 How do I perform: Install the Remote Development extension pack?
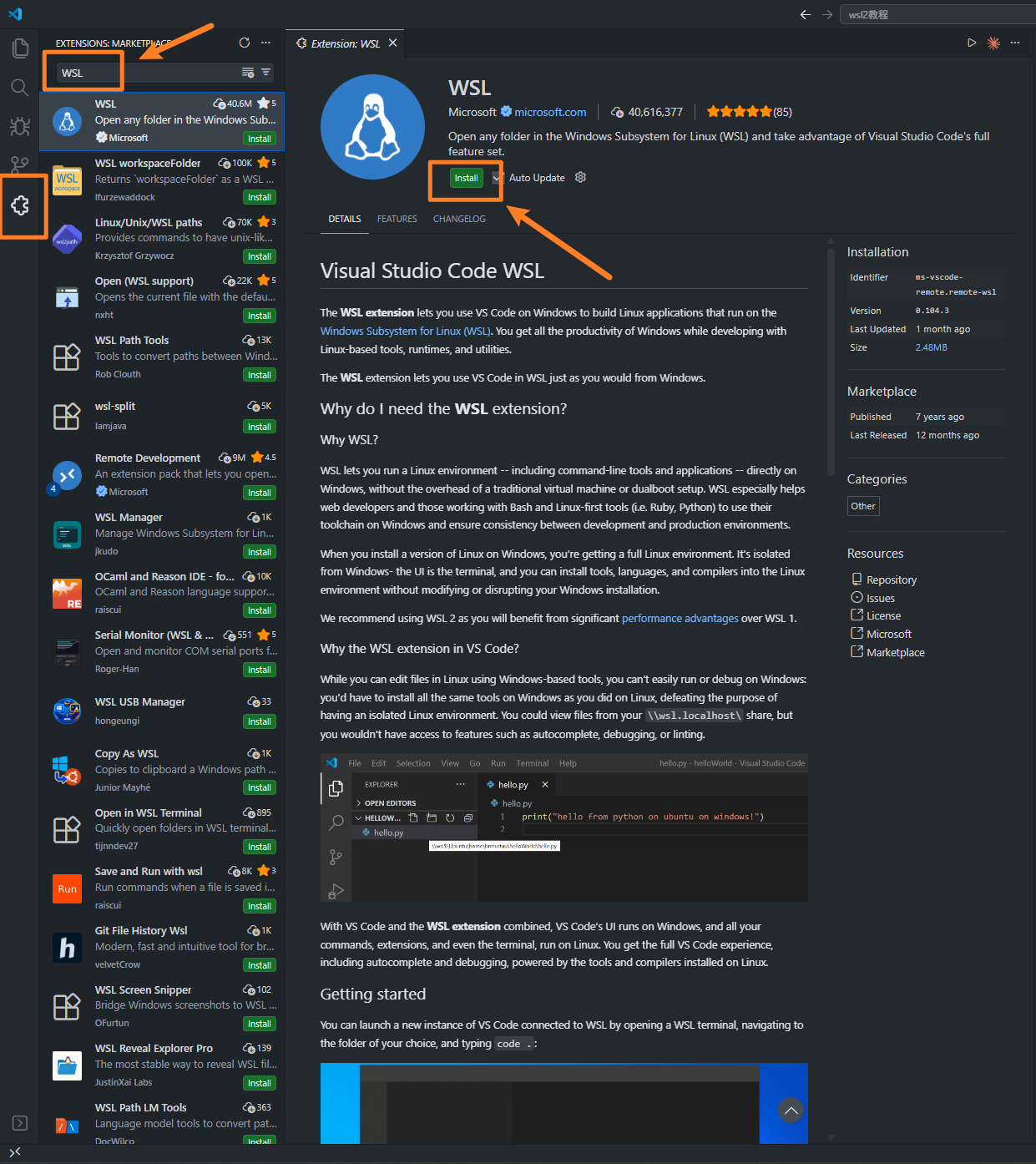(x=260, y=493)
